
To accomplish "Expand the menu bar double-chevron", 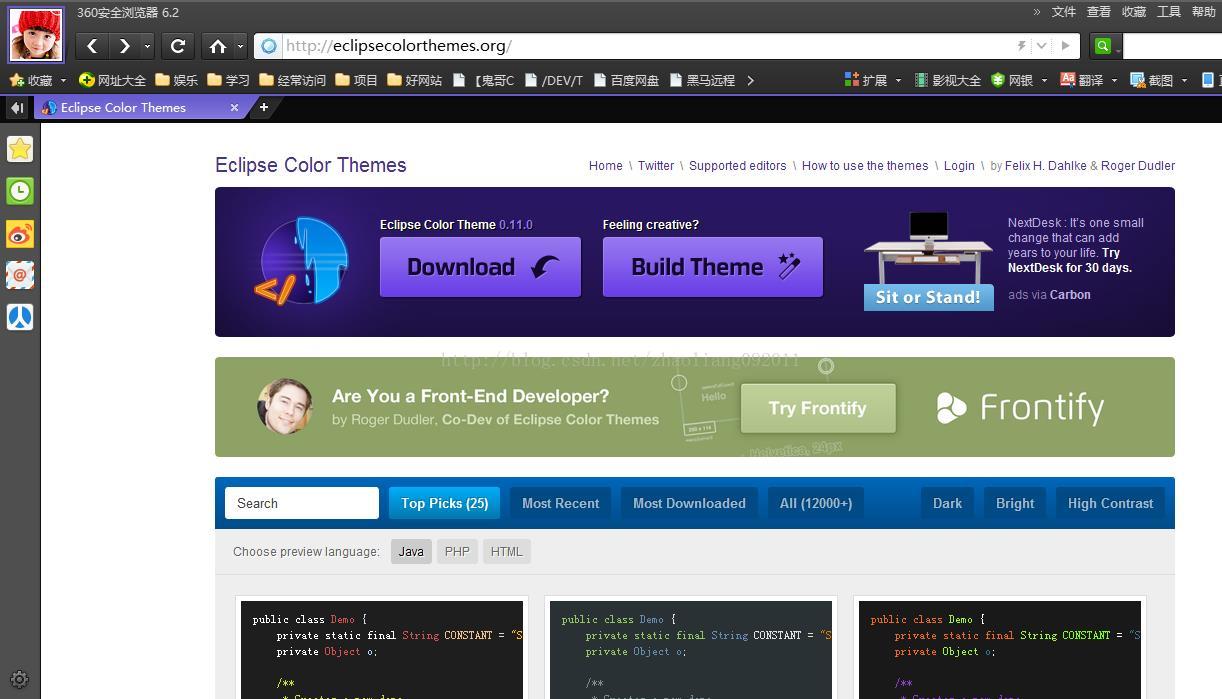I will (1037, 12).
